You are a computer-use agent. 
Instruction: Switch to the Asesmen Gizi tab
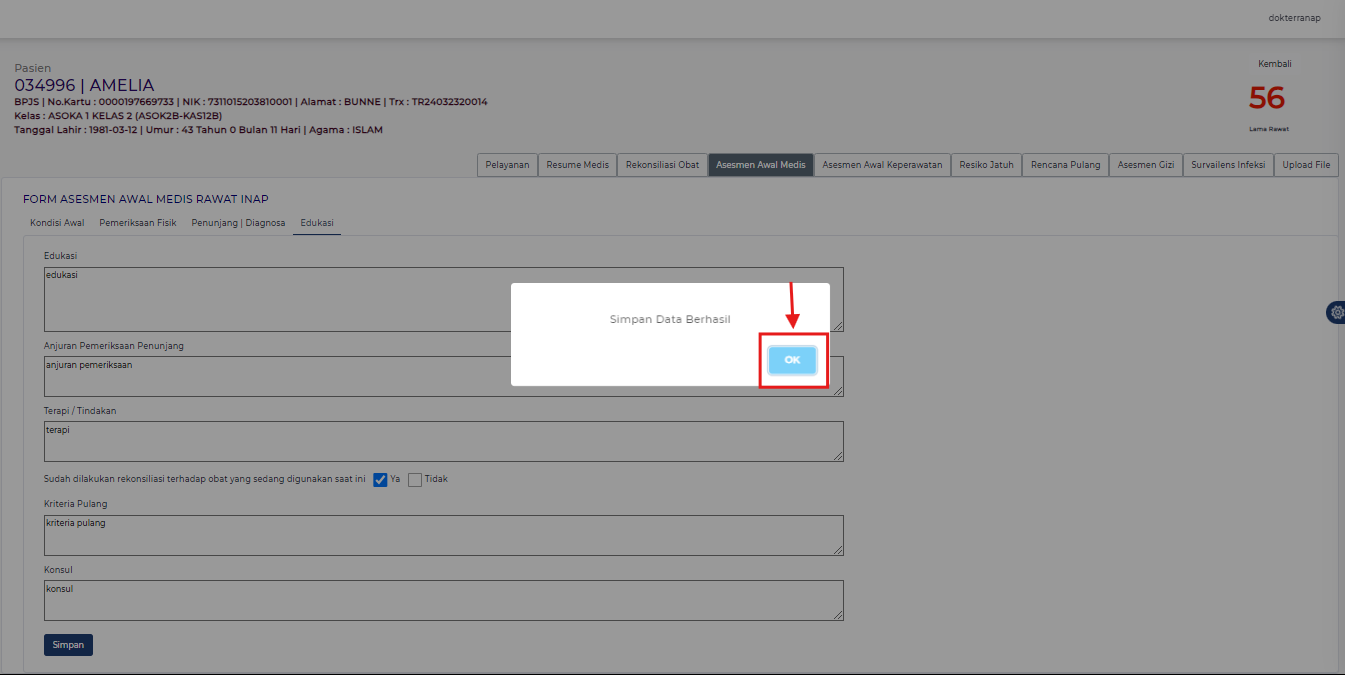click(1145, 165)
